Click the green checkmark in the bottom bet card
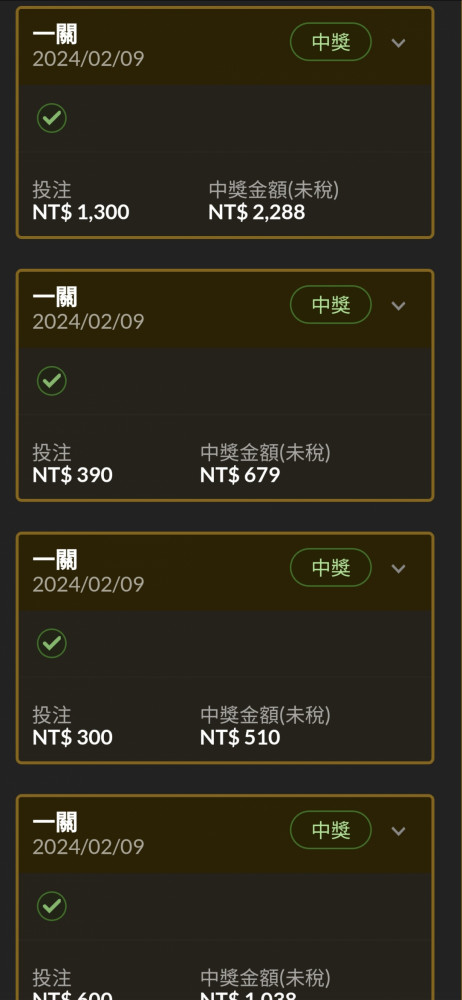The height and width of the screenshot is (1000, 462). 52,906
